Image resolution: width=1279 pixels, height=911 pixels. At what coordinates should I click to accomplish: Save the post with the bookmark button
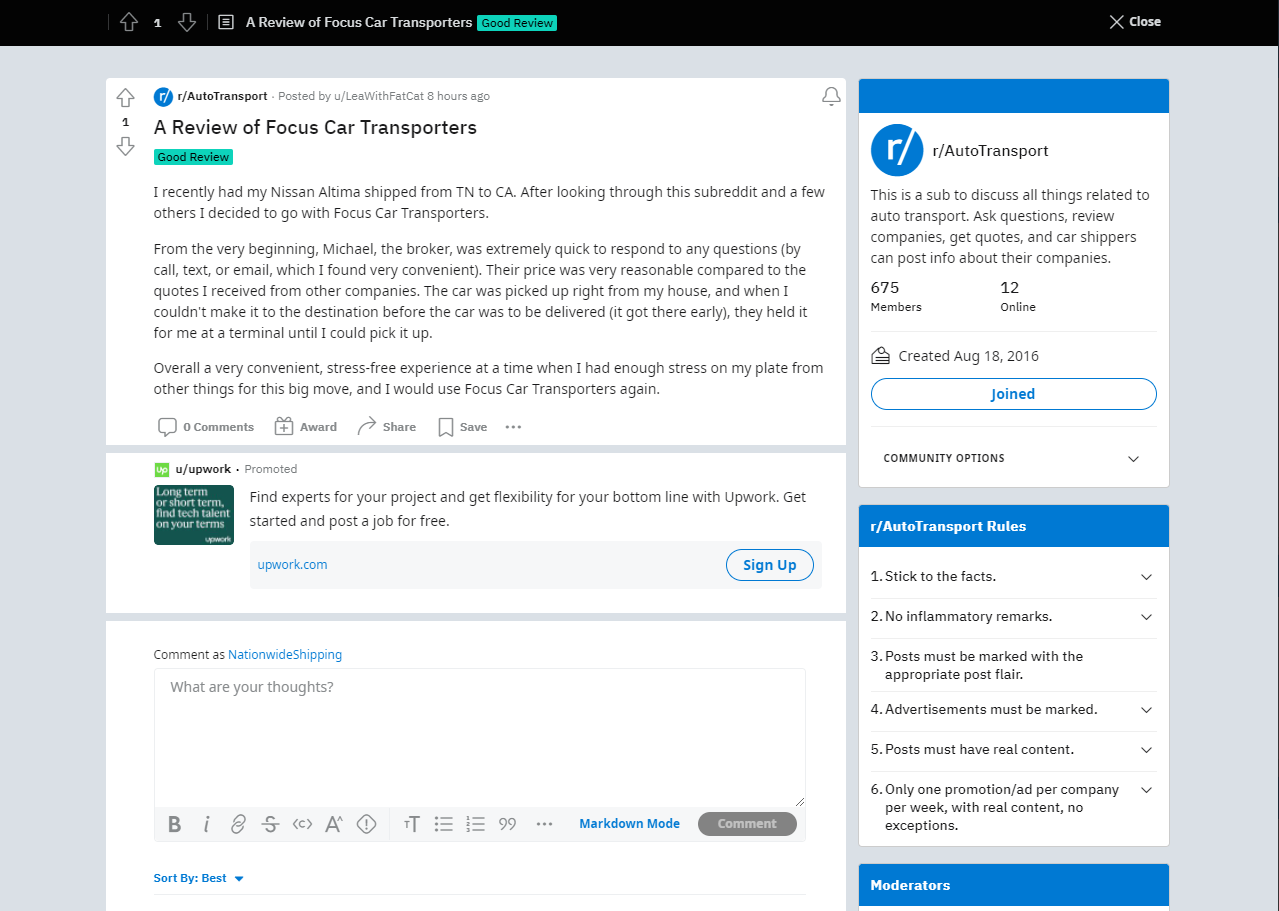[462, 427]
